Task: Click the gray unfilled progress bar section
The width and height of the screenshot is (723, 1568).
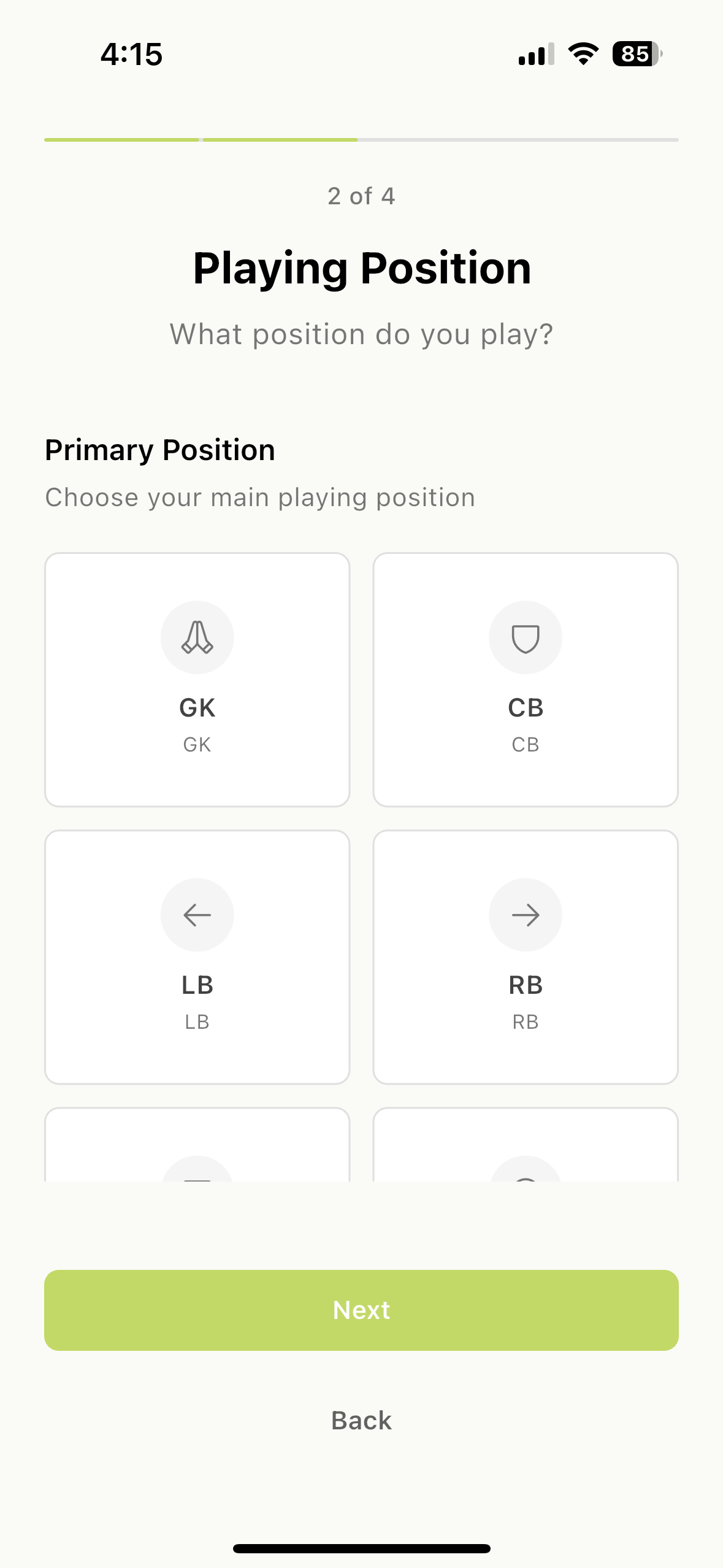Action: coord(518,140)
